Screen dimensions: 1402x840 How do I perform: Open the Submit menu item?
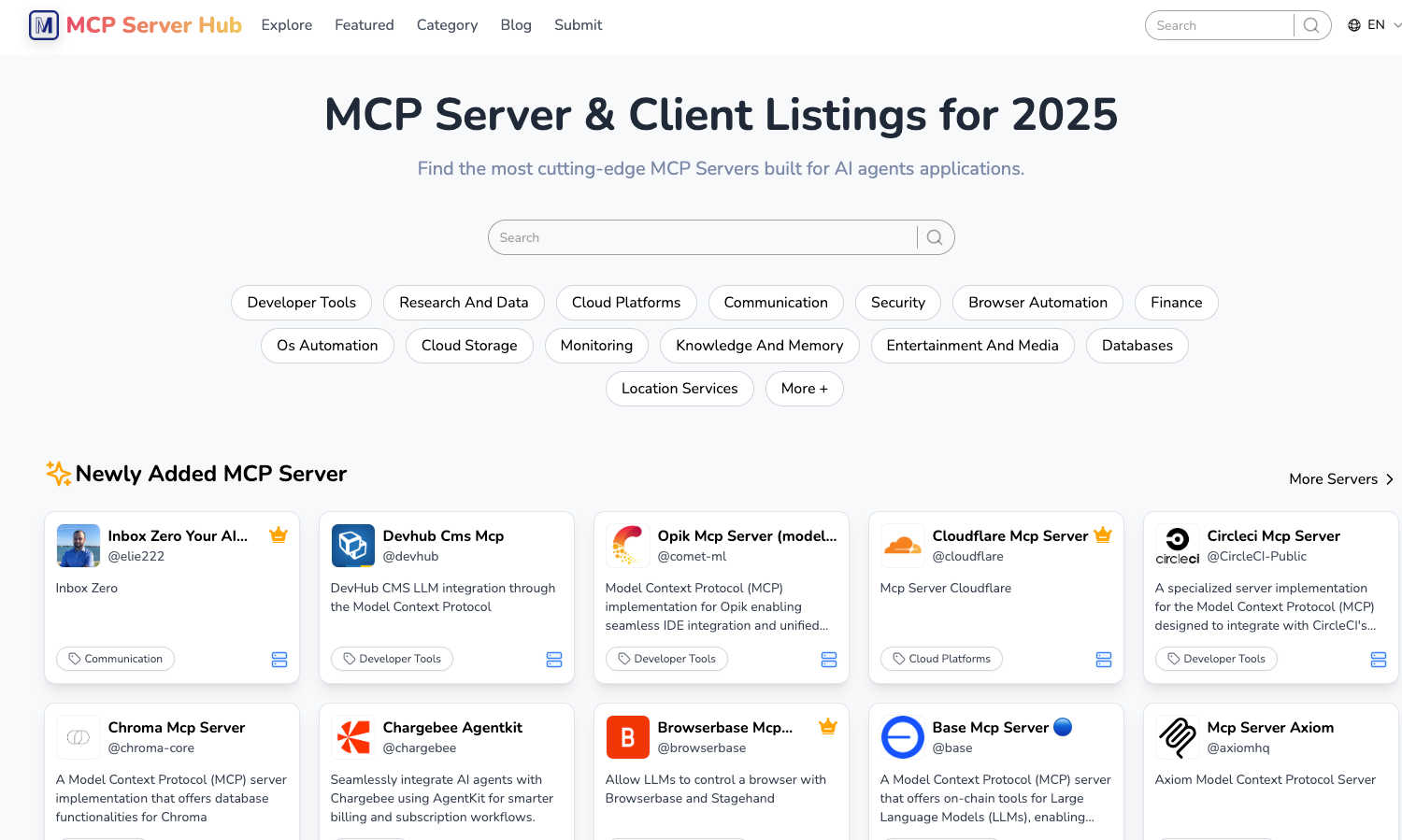click(x=579, y=25)
